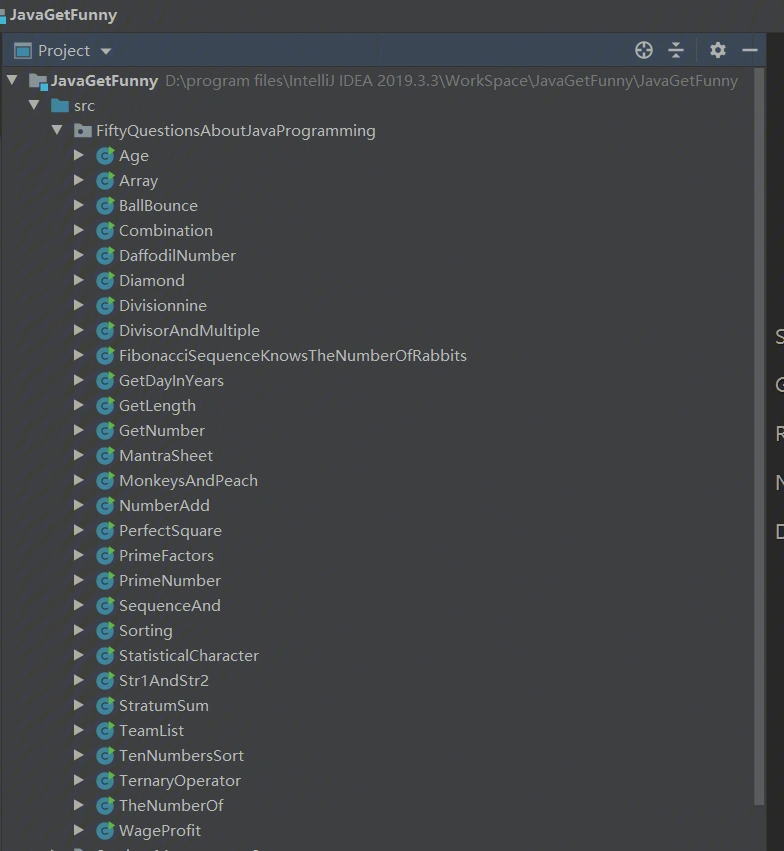Screen dimensions: 784x851
Task: Click the class icon beside PrimeNumber
Action: [x=105, y=580]
